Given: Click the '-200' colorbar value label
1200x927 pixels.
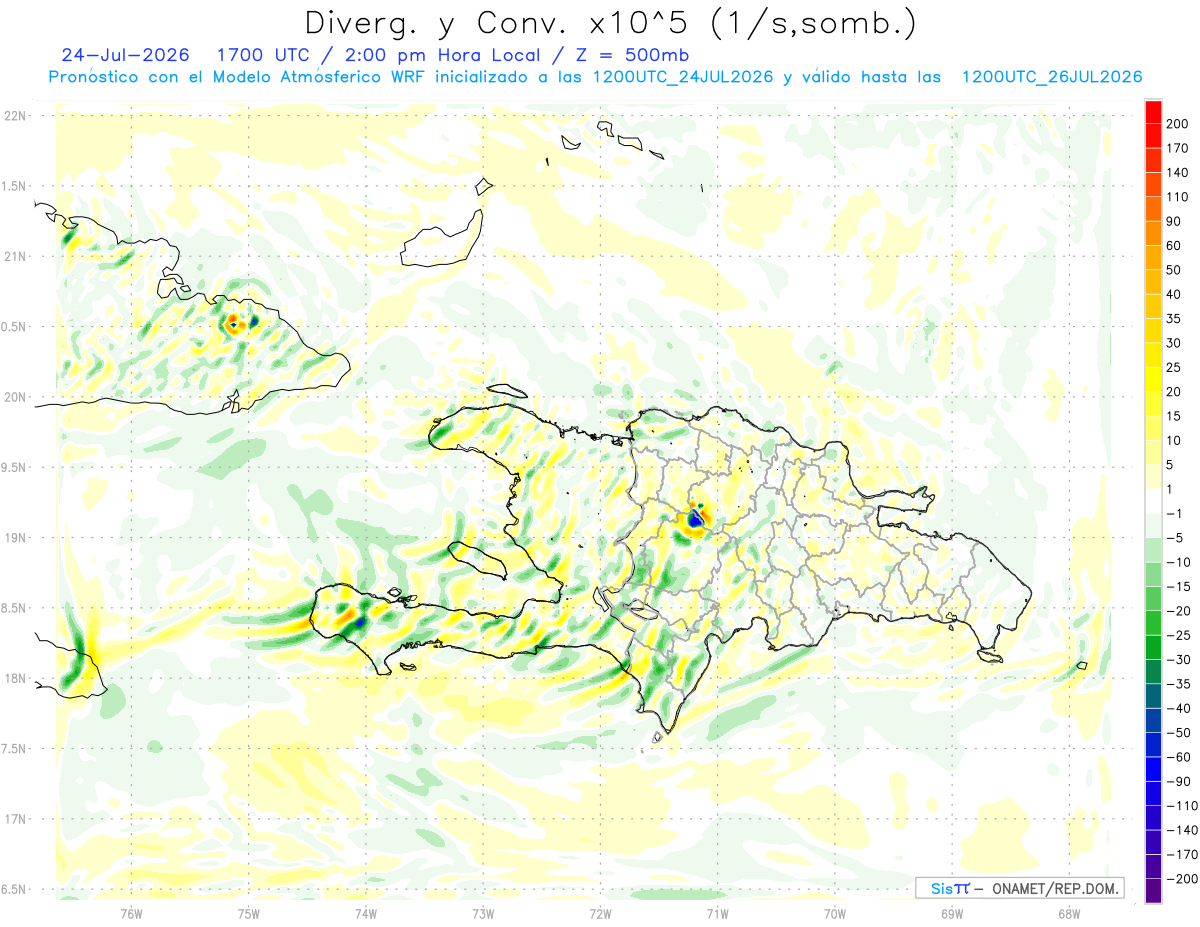Looking at the screenshot, I should tap(1183, 878).
